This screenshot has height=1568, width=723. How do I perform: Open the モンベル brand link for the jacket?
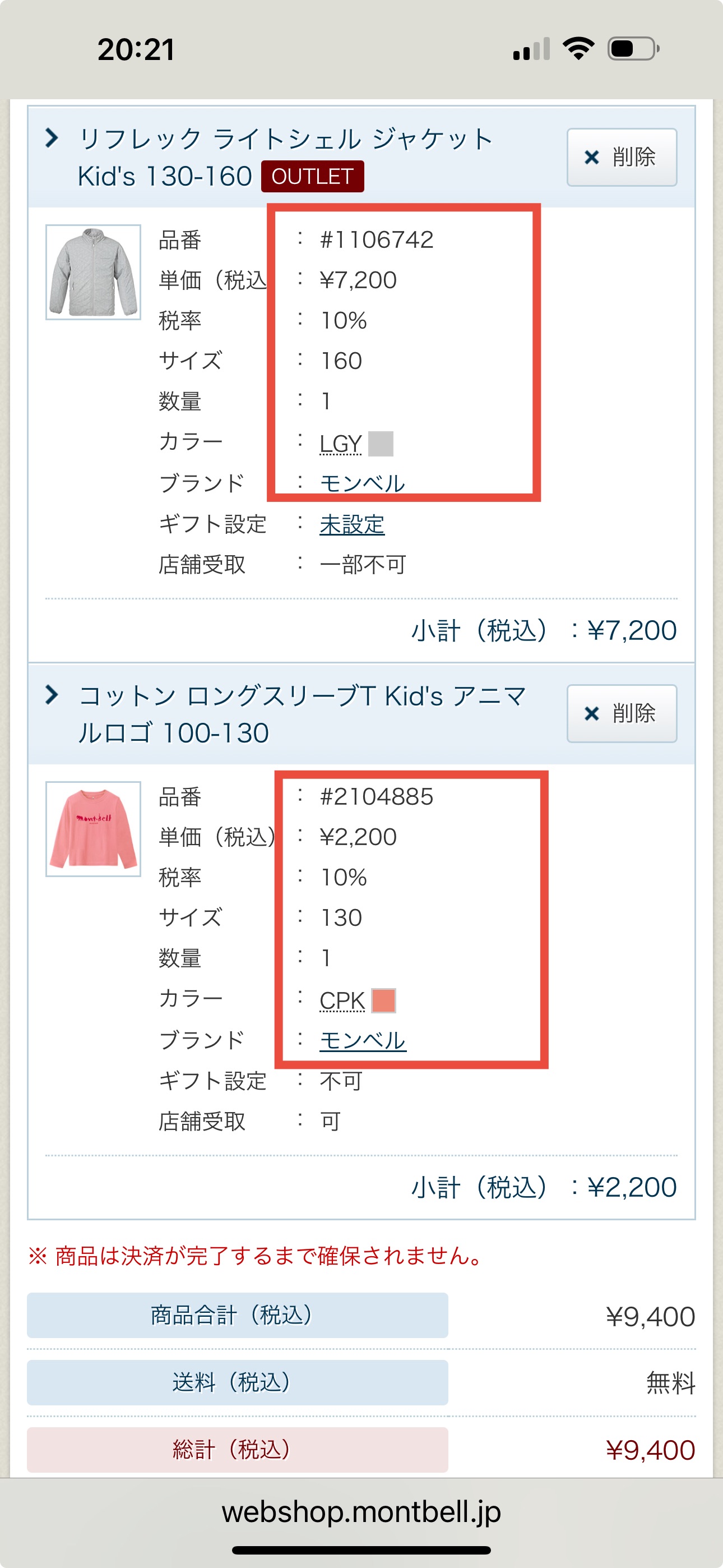coord(361,483)
